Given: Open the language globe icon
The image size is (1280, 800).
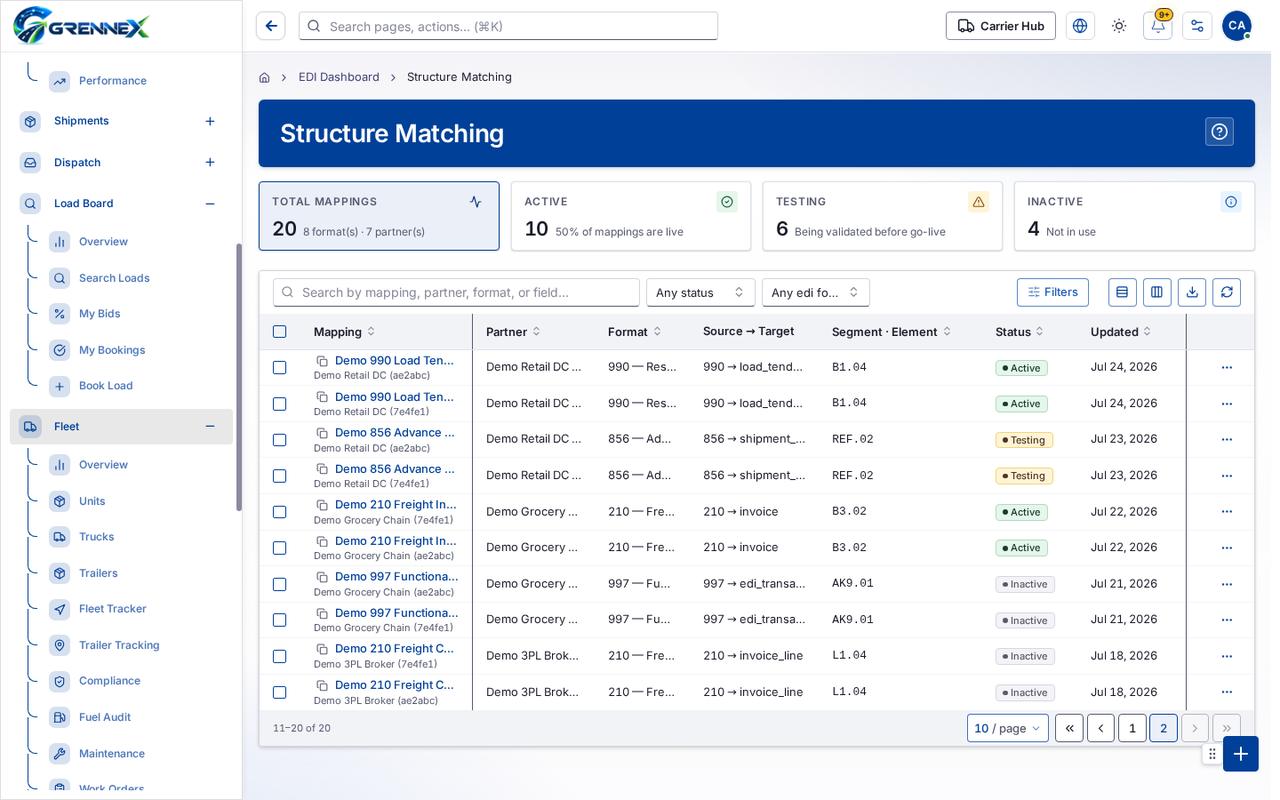Looking at the screenshot, I should pos(1080,26).
